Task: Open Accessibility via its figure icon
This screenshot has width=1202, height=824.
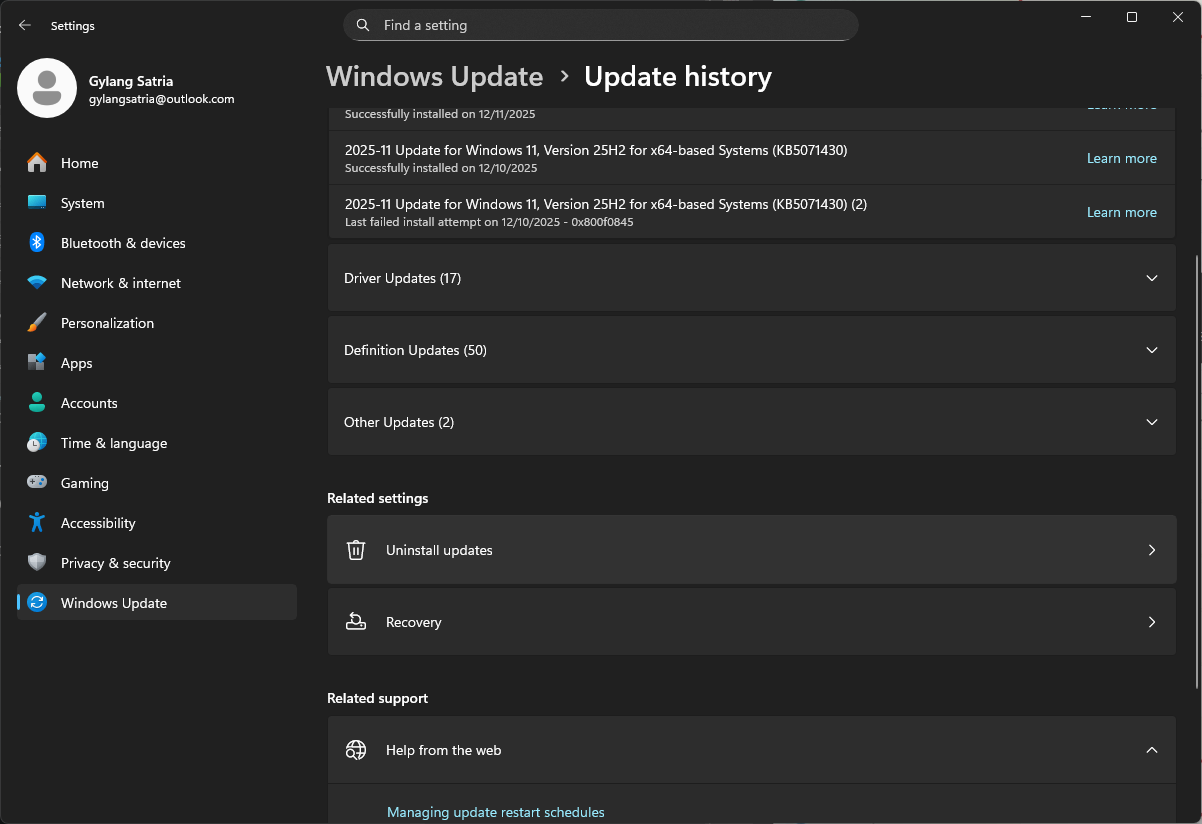Action: [37, 523]
